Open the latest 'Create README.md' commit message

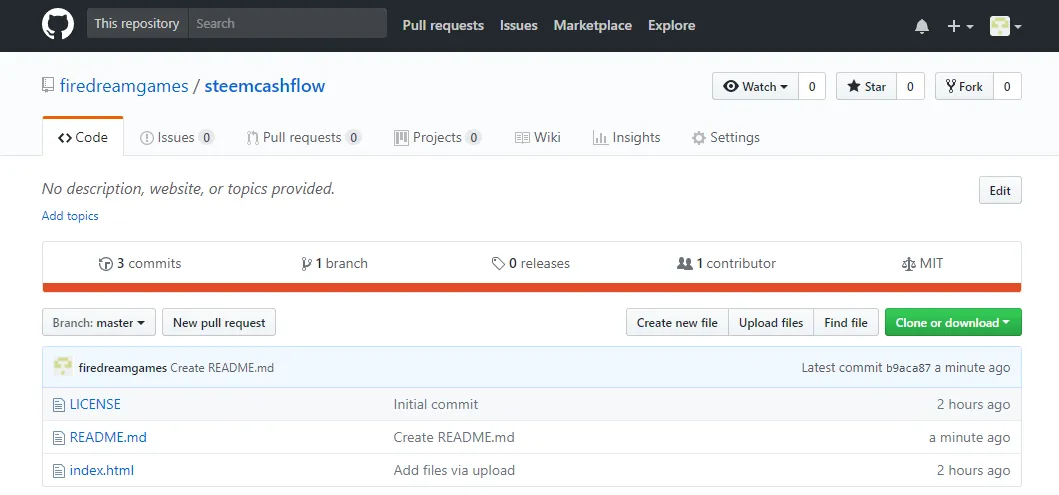pyautogui.click(x=222, y=368)
